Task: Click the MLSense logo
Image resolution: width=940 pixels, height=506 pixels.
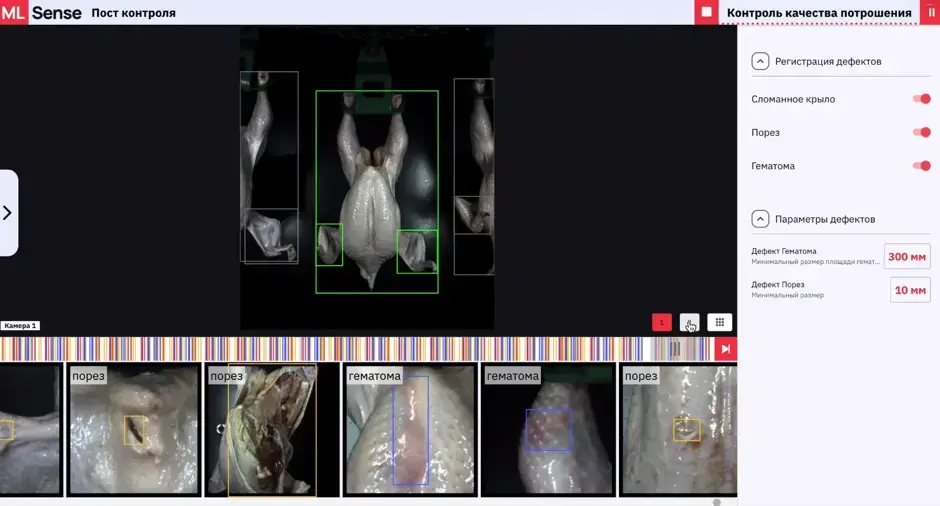Action: point(41,13)
